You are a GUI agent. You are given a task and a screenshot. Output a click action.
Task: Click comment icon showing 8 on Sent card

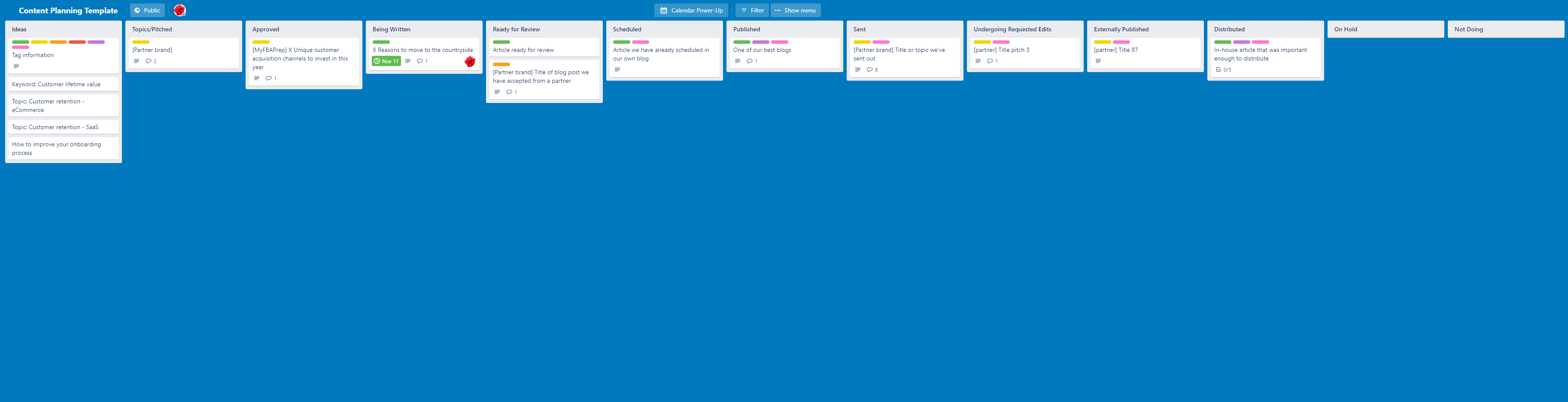click(870, 70)
